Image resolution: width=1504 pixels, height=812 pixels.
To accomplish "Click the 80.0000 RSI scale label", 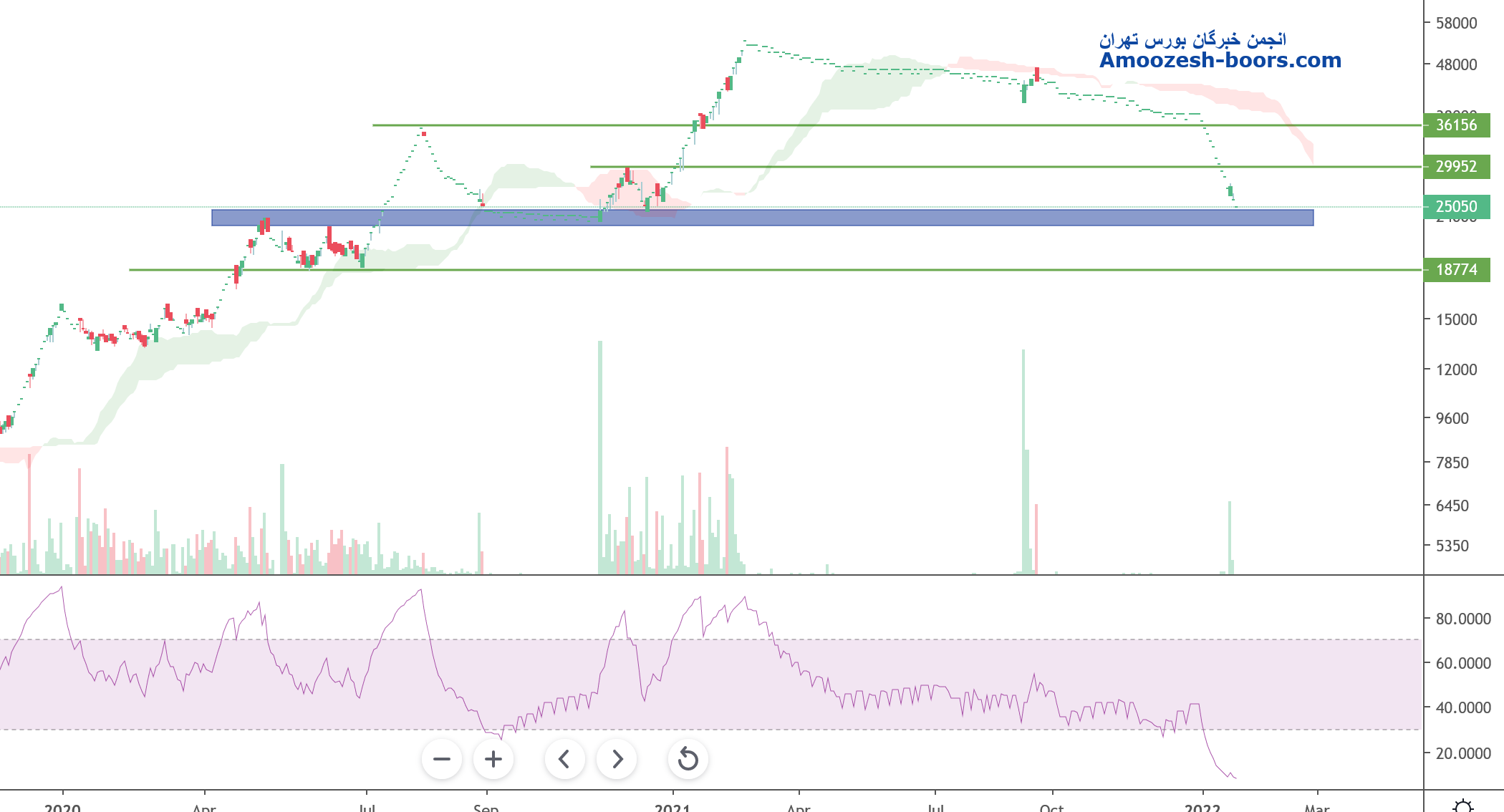I will [x=1462, y=619].
